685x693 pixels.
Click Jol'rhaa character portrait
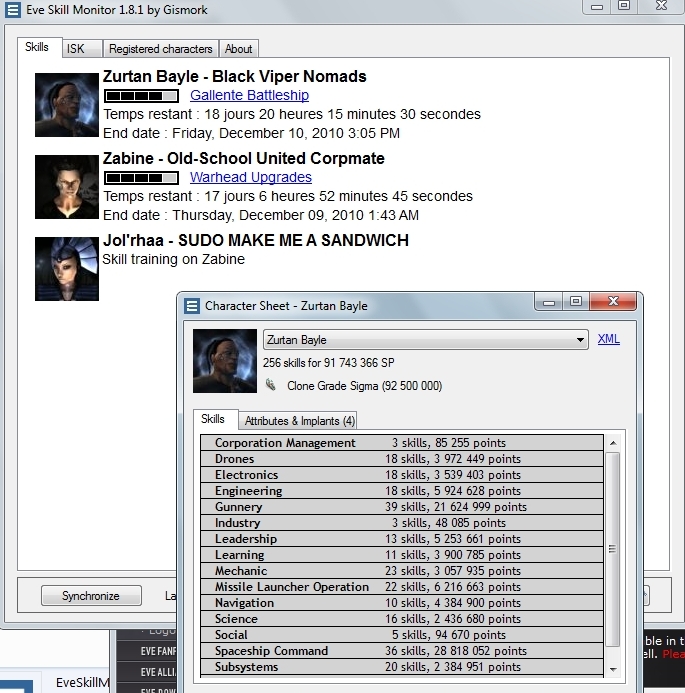coord(67,269)
